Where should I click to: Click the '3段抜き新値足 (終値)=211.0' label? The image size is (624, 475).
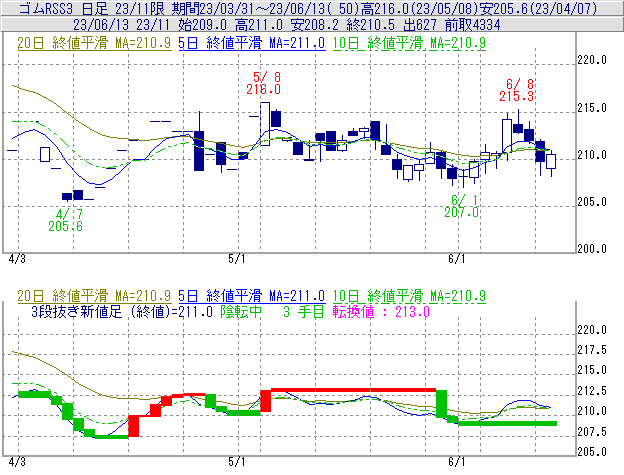point(122,311)
